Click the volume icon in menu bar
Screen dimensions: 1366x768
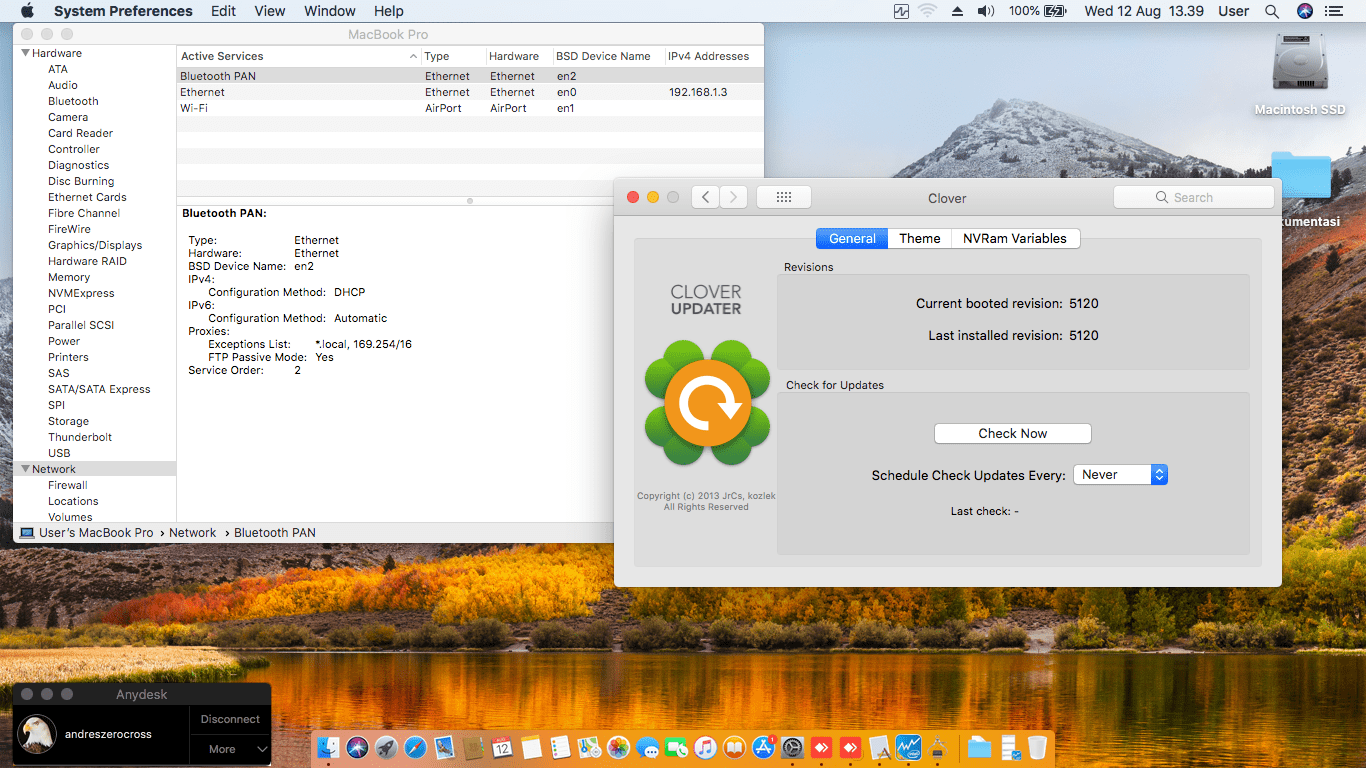[985, 11]
